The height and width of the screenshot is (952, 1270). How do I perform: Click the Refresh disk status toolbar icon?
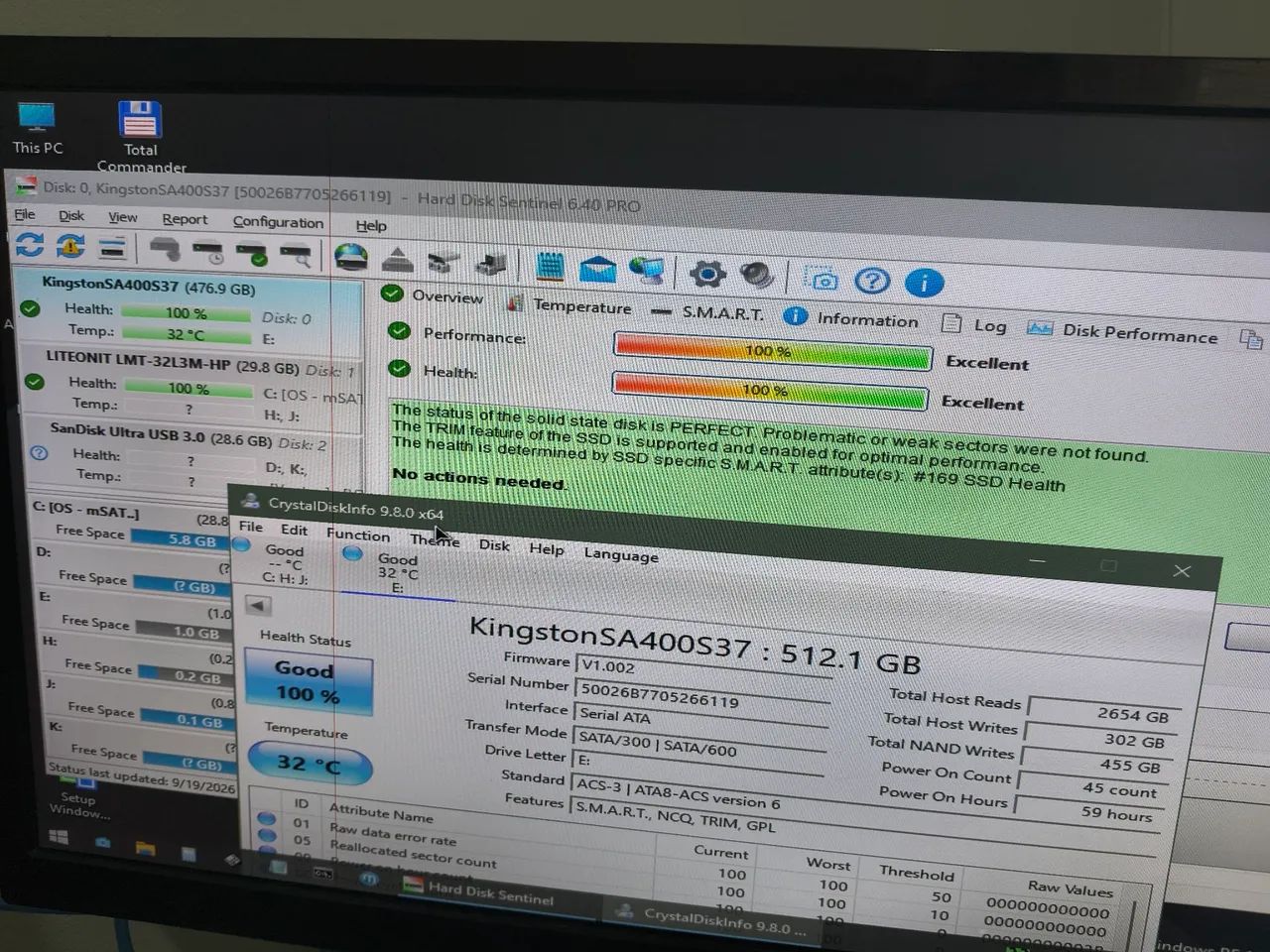coord(29,244)
